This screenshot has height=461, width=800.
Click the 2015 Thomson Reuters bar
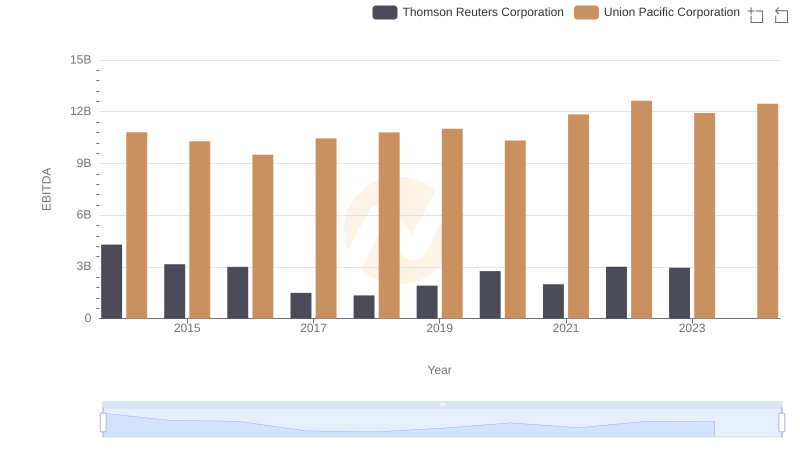pyautogui.click(x=174, y=291)
